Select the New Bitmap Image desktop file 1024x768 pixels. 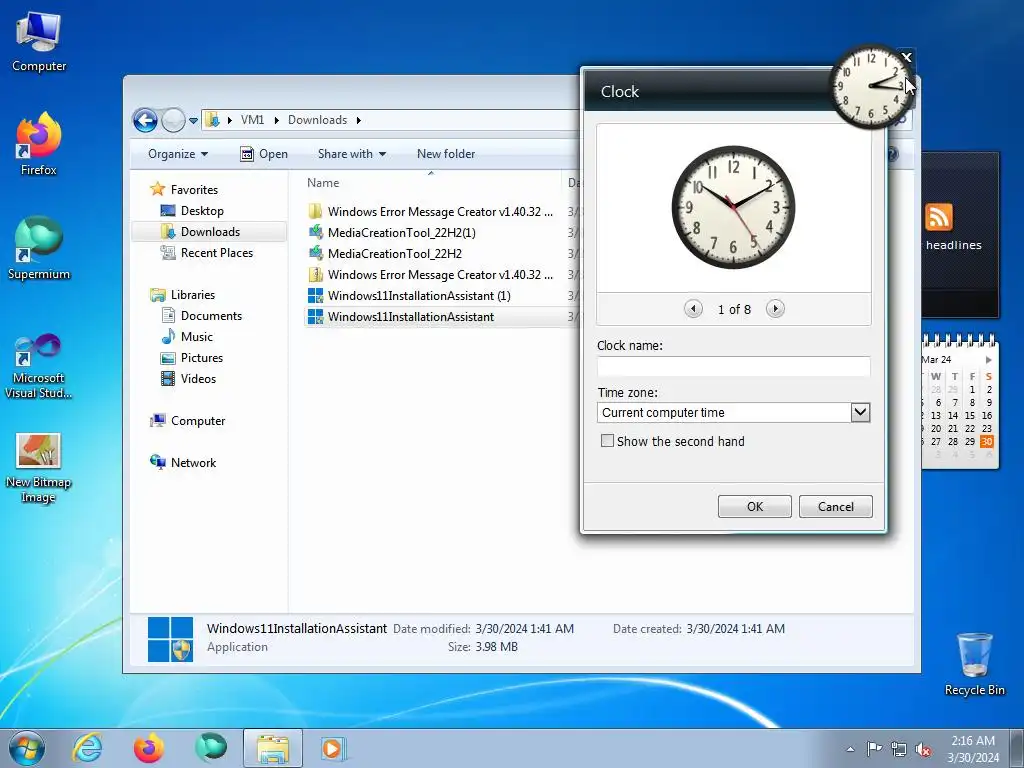tap(39, 468)
